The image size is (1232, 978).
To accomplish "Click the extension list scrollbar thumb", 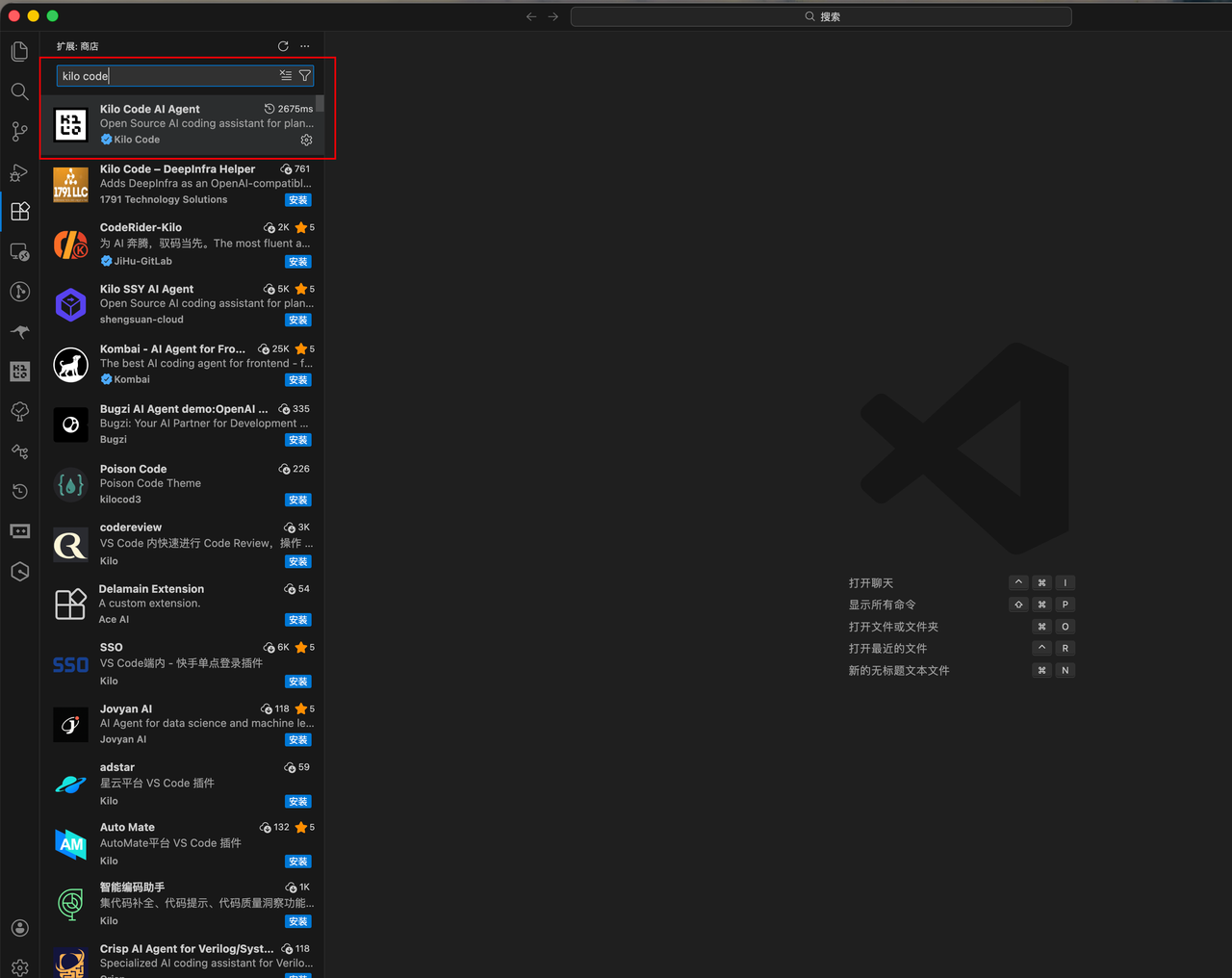I will (x=320, y=104).
